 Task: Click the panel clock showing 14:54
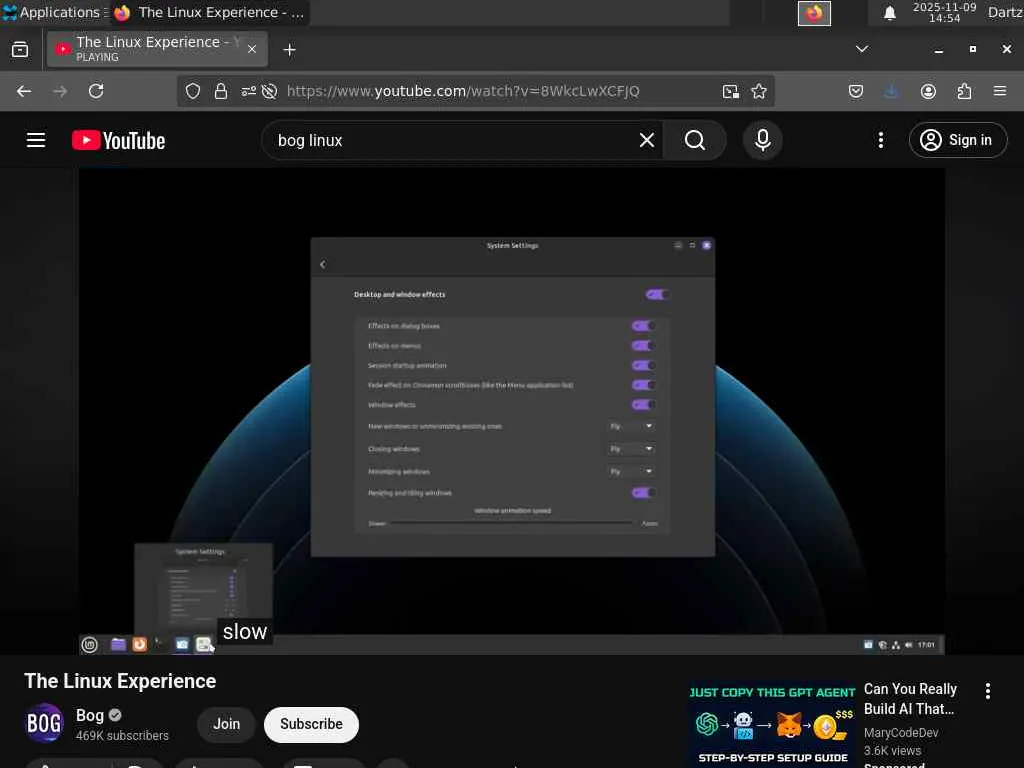944,12
